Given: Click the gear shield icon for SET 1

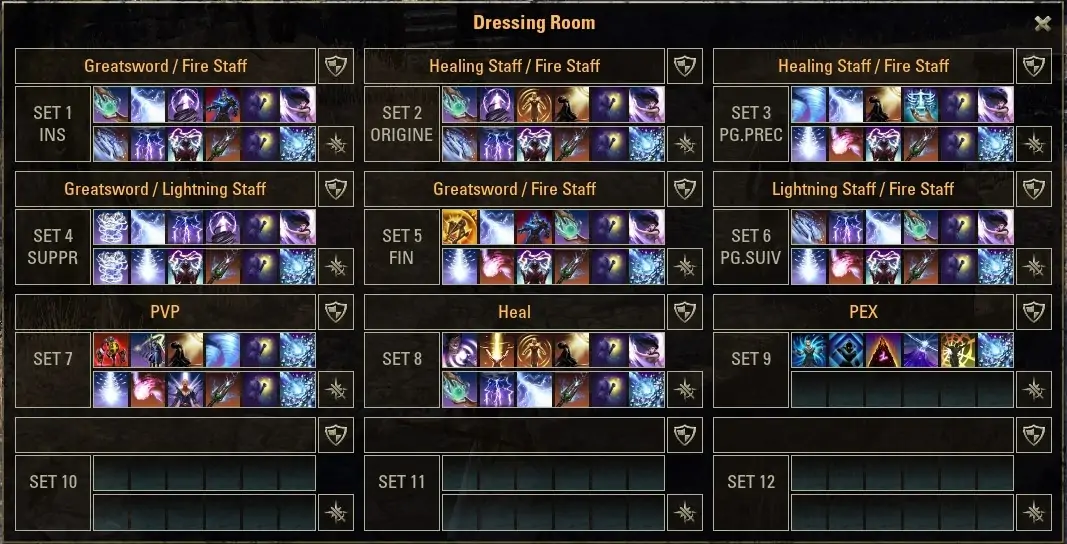Looking at the screenshot, I should click(335, 66).
